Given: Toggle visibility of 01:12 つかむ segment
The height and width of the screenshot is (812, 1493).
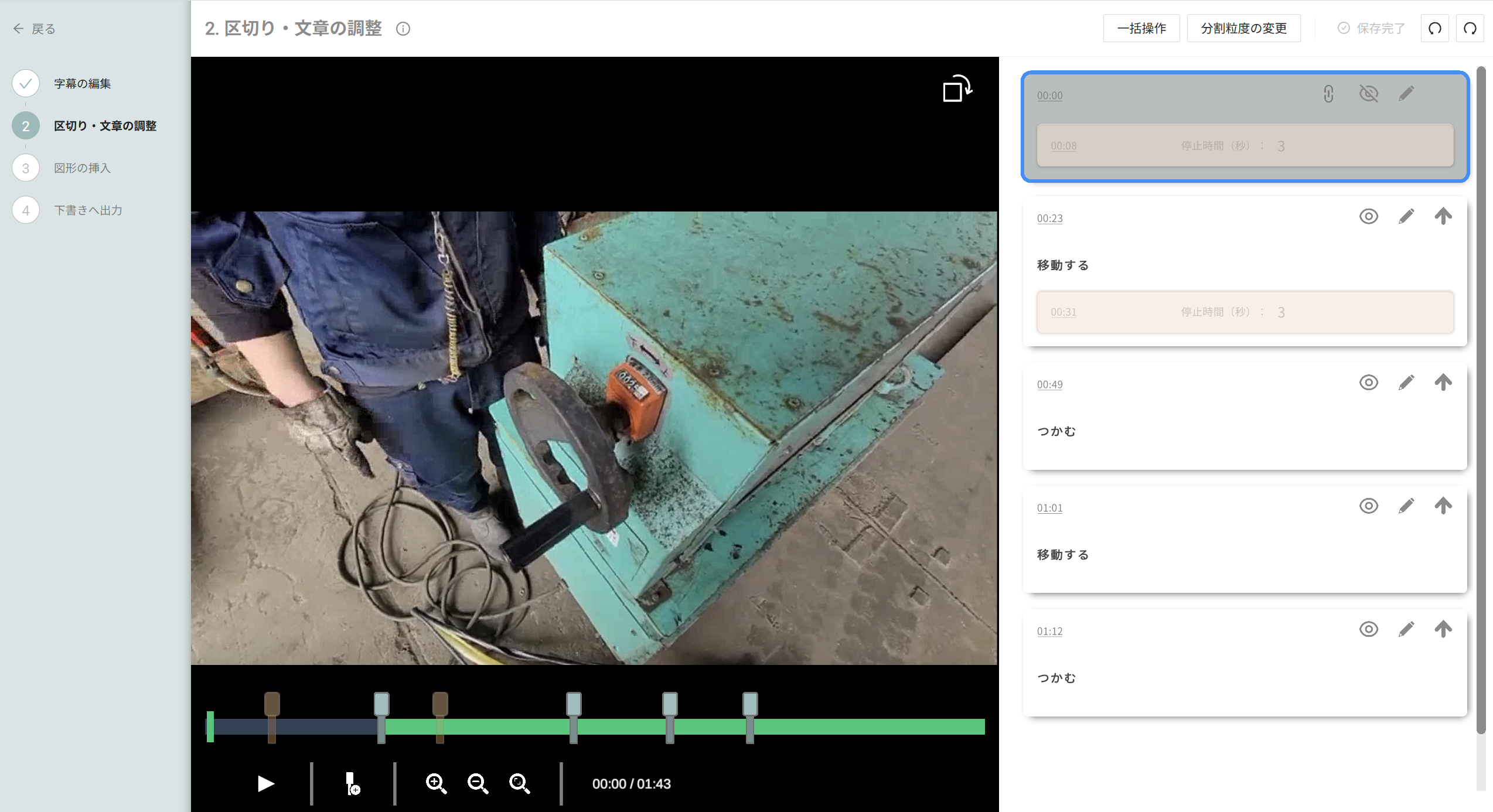Looking at the screenshot, I should click(1368, 629).
